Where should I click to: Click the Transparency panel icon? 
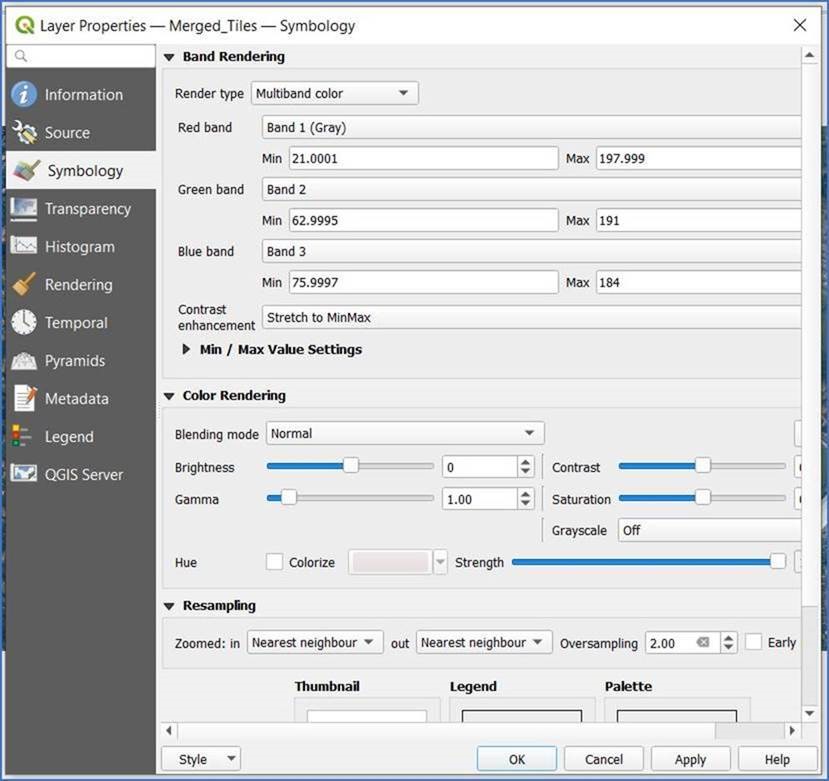click(24, 209)
